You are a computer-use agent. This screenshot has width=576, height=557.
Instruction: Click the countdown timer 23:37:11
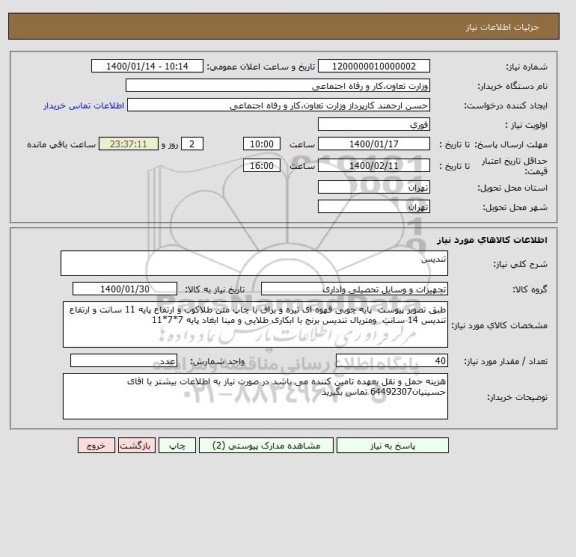(x=129, y=144)
